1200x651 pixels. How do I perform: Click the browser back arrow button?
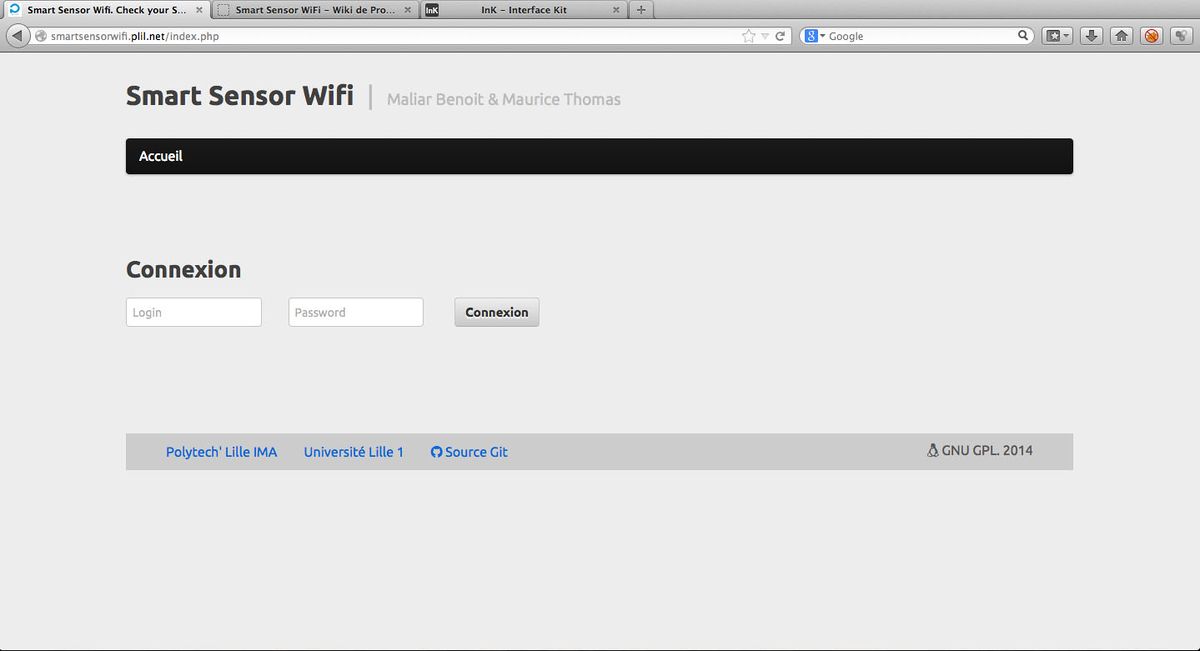pos(17,36)
